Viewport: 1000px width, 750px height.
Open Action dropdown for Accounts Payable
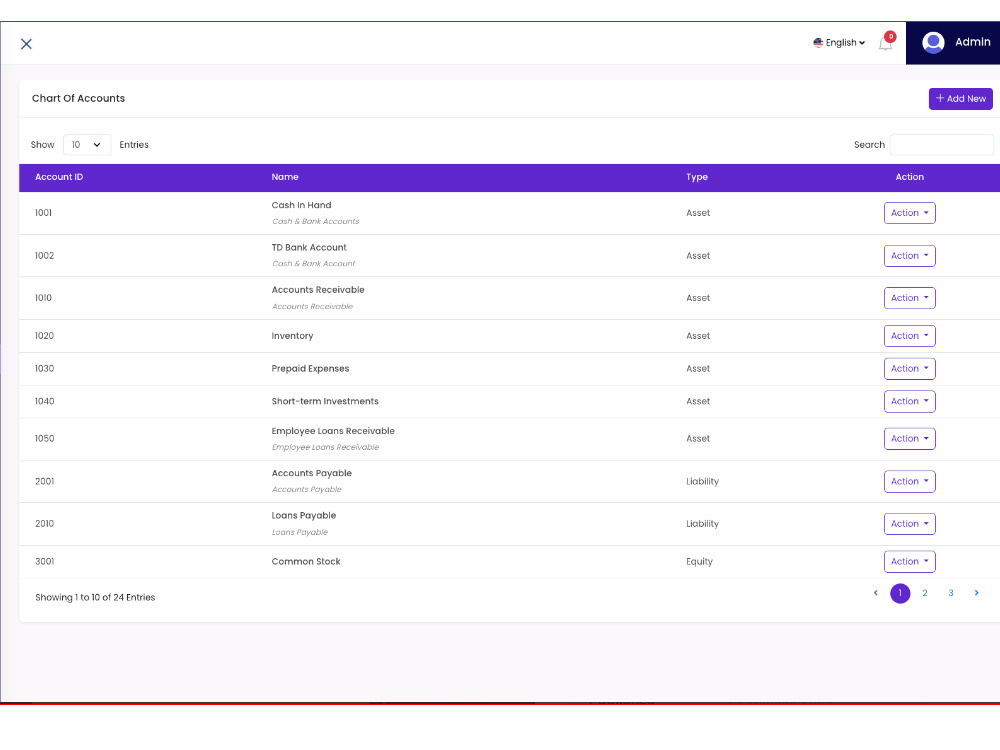[909, 482]
